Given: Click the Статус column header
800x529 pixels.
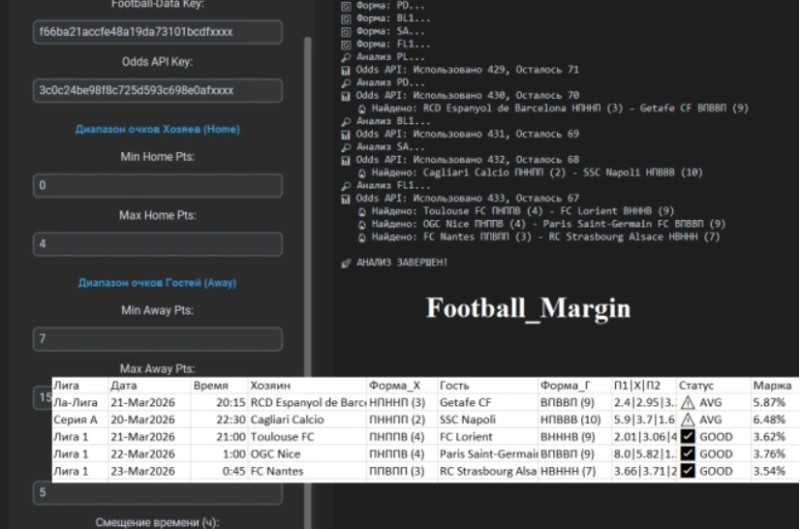Looking at the screenshot, I should coord(696,385).
